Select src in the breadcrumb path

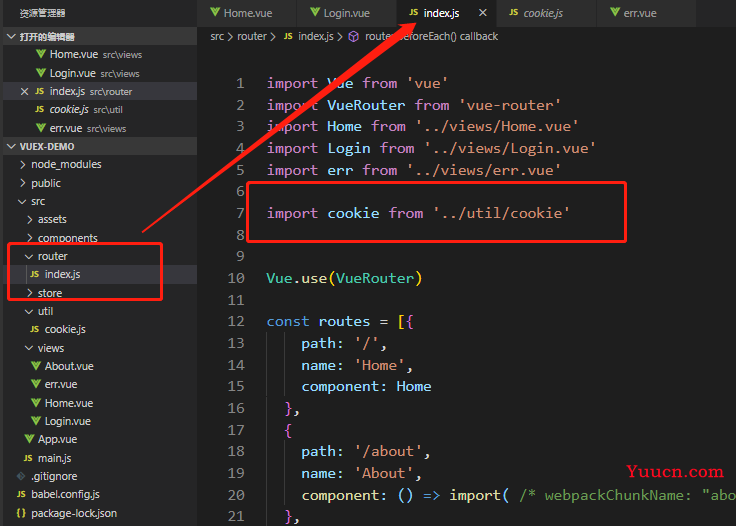(217, 36)
